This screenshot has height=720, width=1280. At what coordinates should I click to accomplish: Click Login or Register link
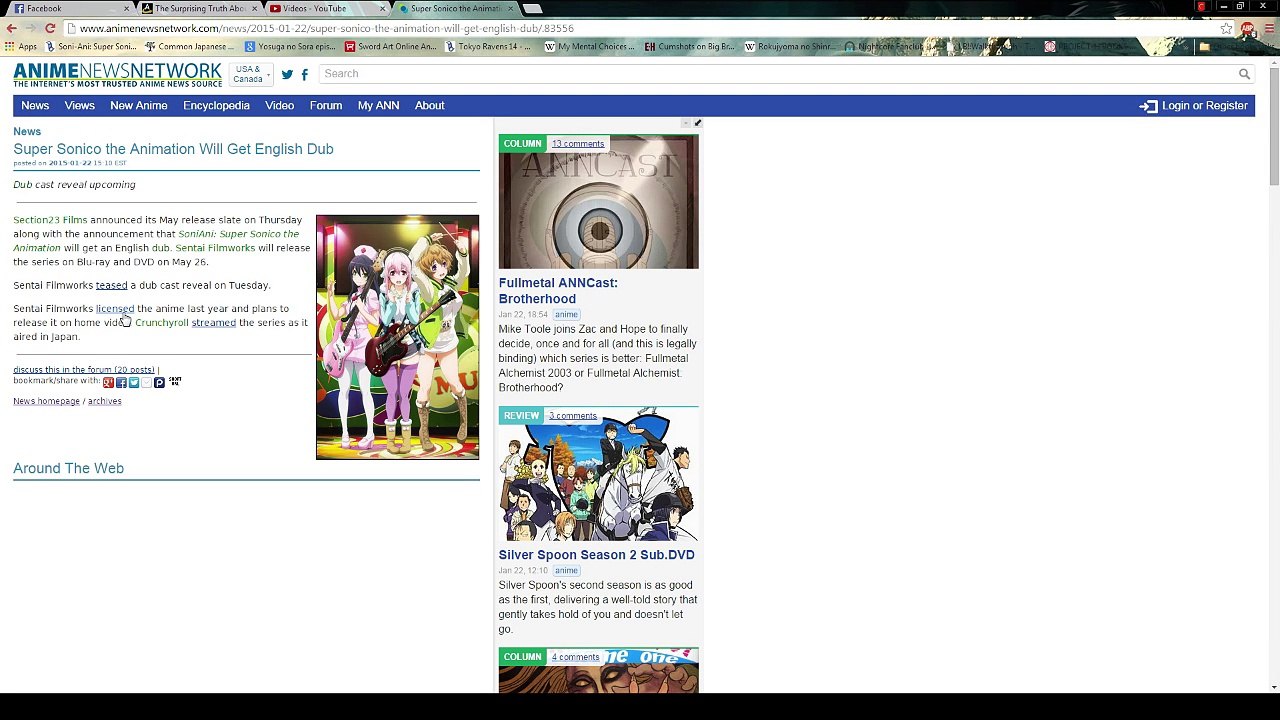[x=1205, y=106]
